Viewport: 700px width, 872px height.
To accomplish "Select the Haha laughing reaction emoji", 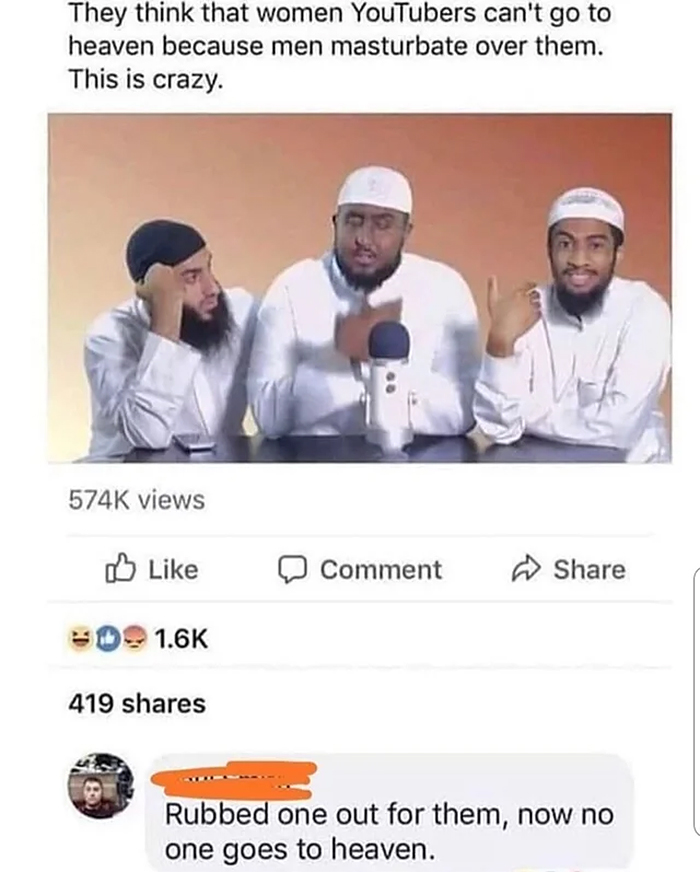I will tap(79, 638).
